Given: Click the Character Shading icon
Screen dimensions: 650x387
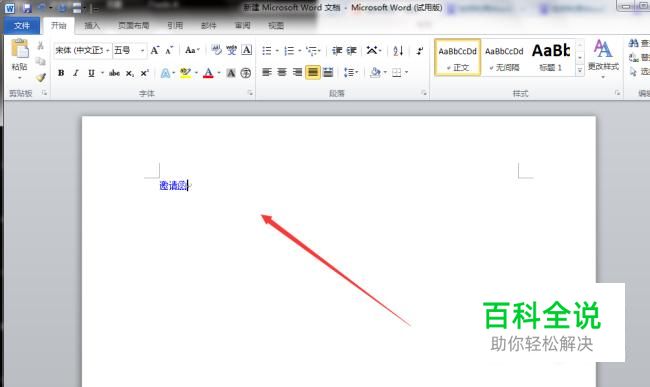Looking at the screenshot, I should click(231, 73).
